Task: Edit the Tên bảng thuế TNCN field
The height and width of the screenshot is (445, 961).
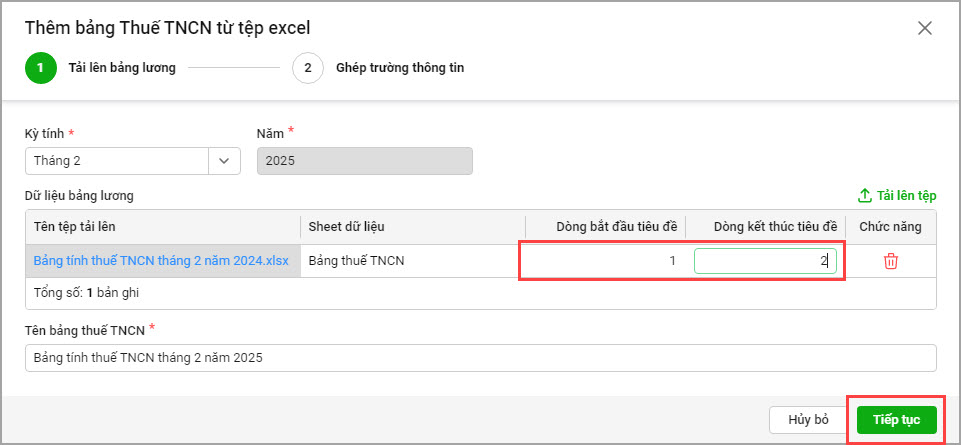Action: pos(480,358)
